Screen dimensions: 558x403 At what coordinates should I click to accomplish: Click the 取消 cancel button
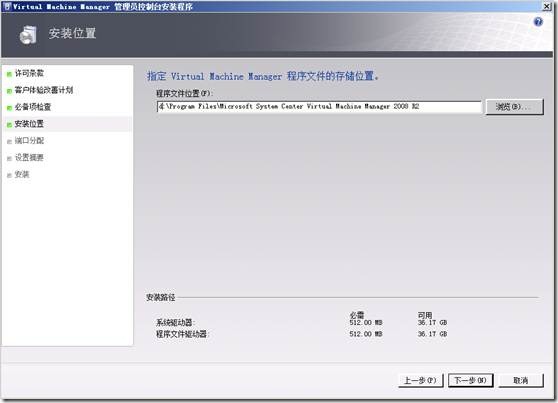click(521, 380)
